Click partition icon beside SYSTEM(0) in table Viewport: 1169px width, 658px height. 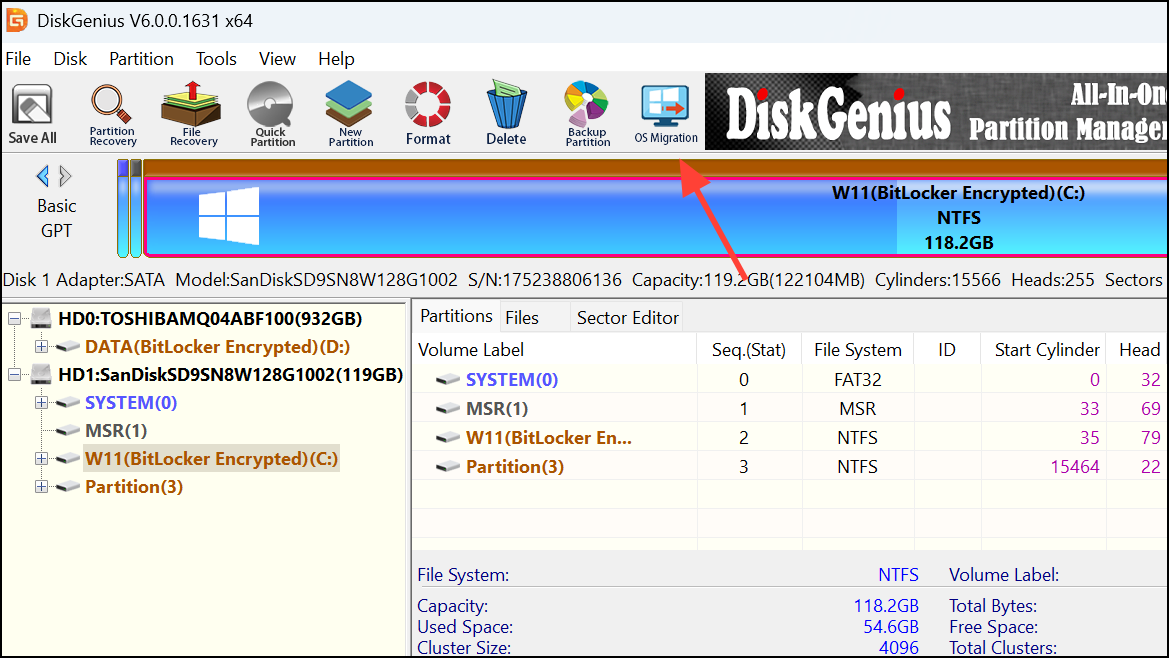pos(447,379)
